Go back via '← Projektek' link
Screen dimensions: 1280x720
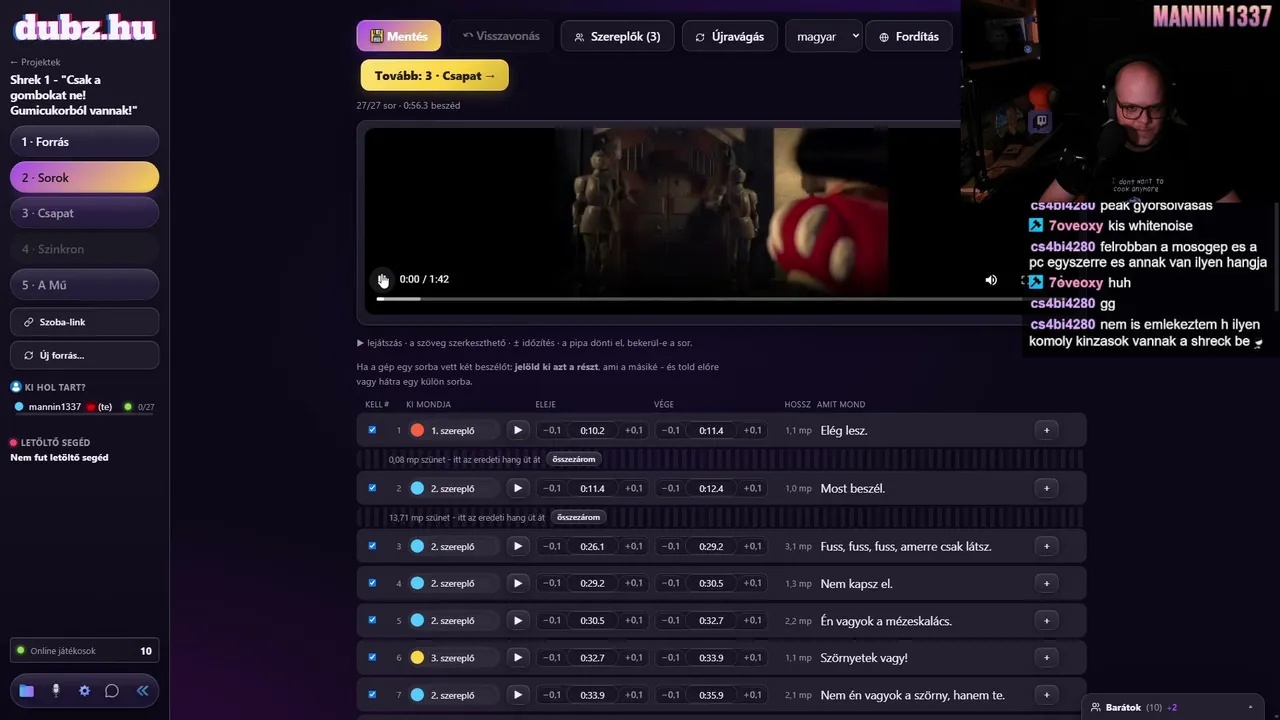(35, 62)
